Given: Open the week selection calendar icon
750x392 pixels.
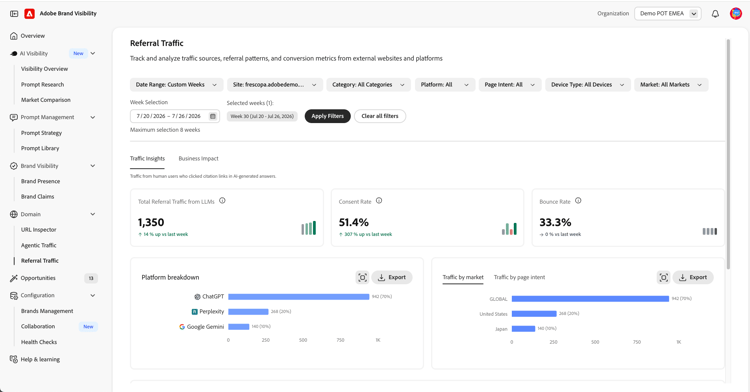Looking at the screenshot, I should (213, 116).
